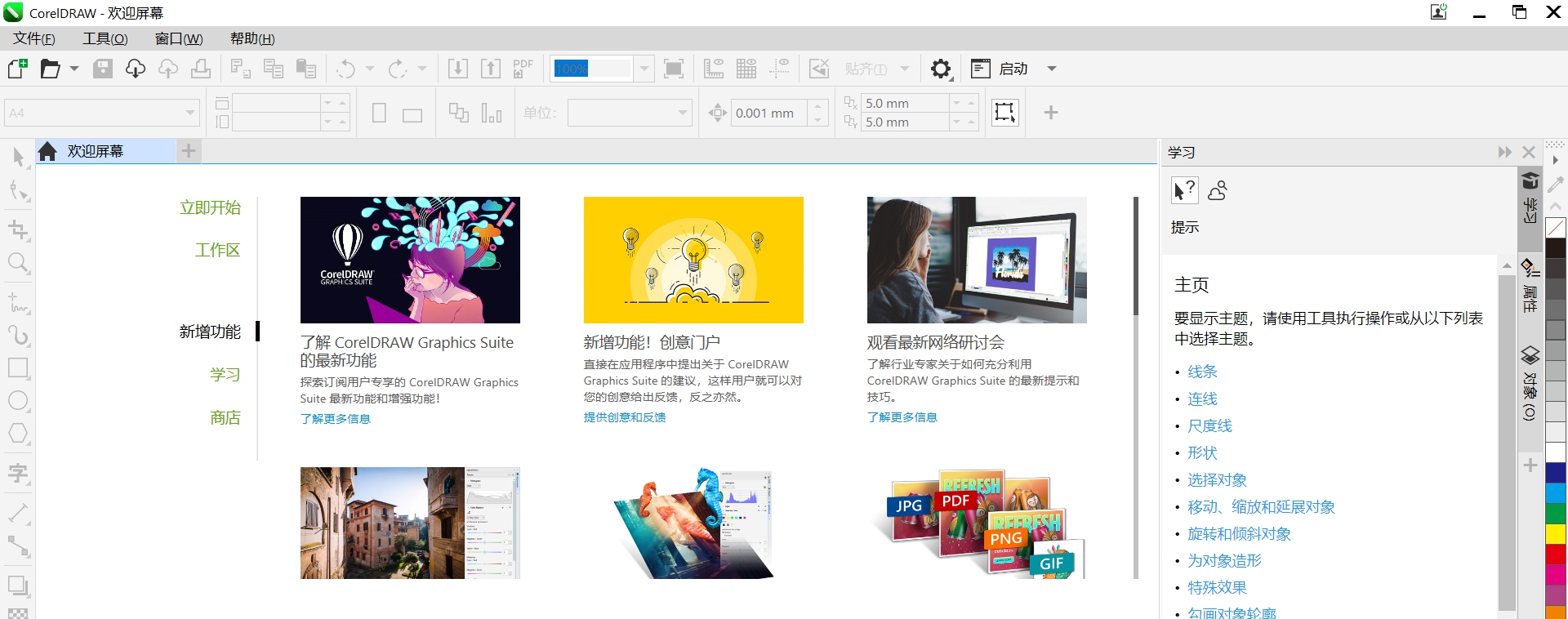Select the Polygon tool
Screen dimensions: 1568x619
(x=19, y=434)
